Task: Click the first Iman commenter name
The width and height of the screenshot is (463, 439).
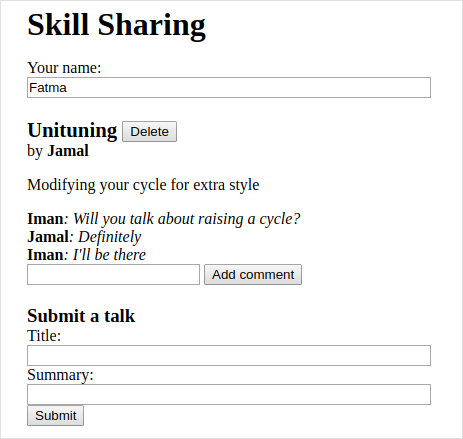Action: (x=45, y=219)
